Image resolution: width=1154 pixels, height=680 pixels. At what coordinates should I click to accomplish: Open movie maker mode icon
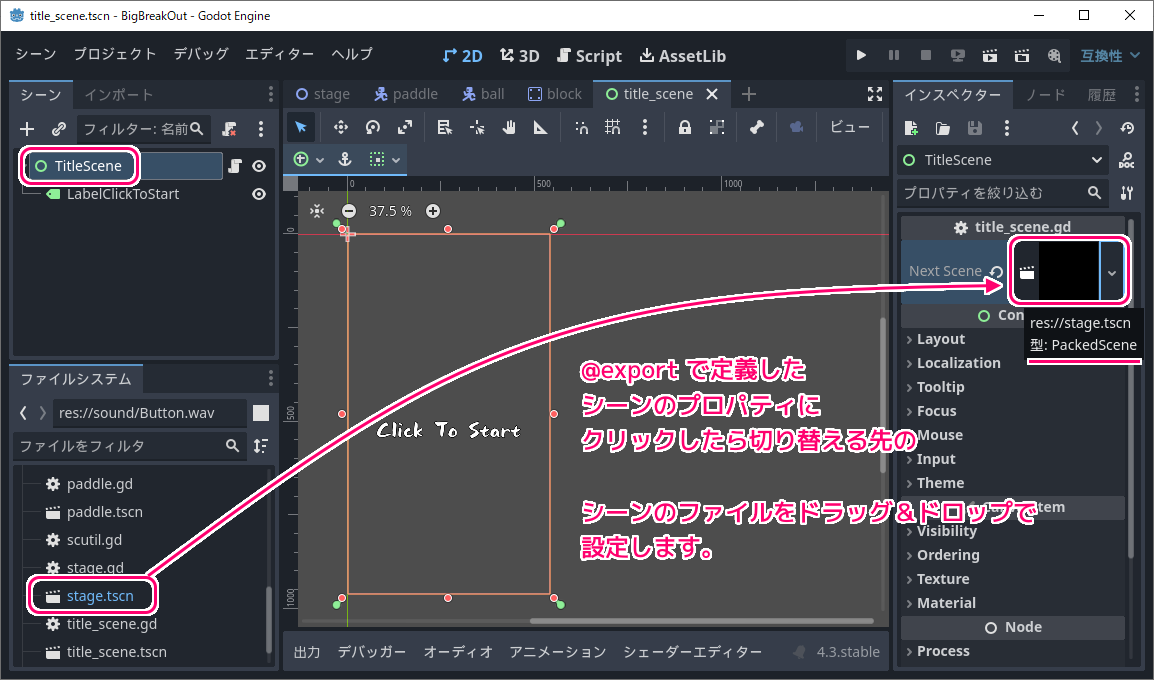(1054, 55)
